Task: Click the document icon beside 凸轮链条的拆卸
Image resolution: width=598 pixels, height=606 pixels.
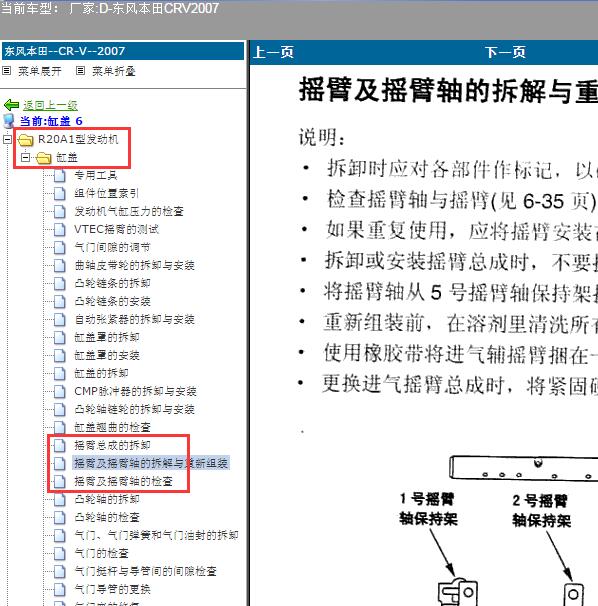Action: click(x=60, y=283)
